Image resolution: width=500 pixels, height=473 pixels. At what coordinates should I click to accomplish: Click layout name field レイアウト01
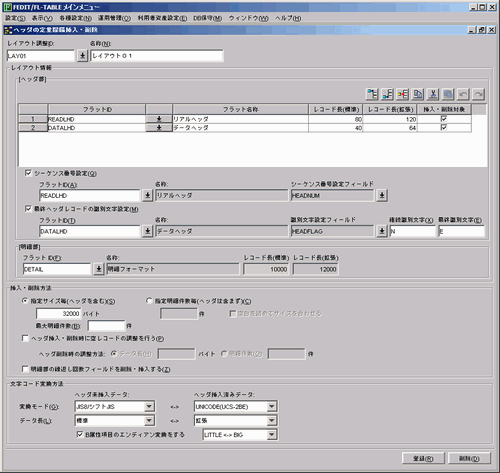click(157, 56)
